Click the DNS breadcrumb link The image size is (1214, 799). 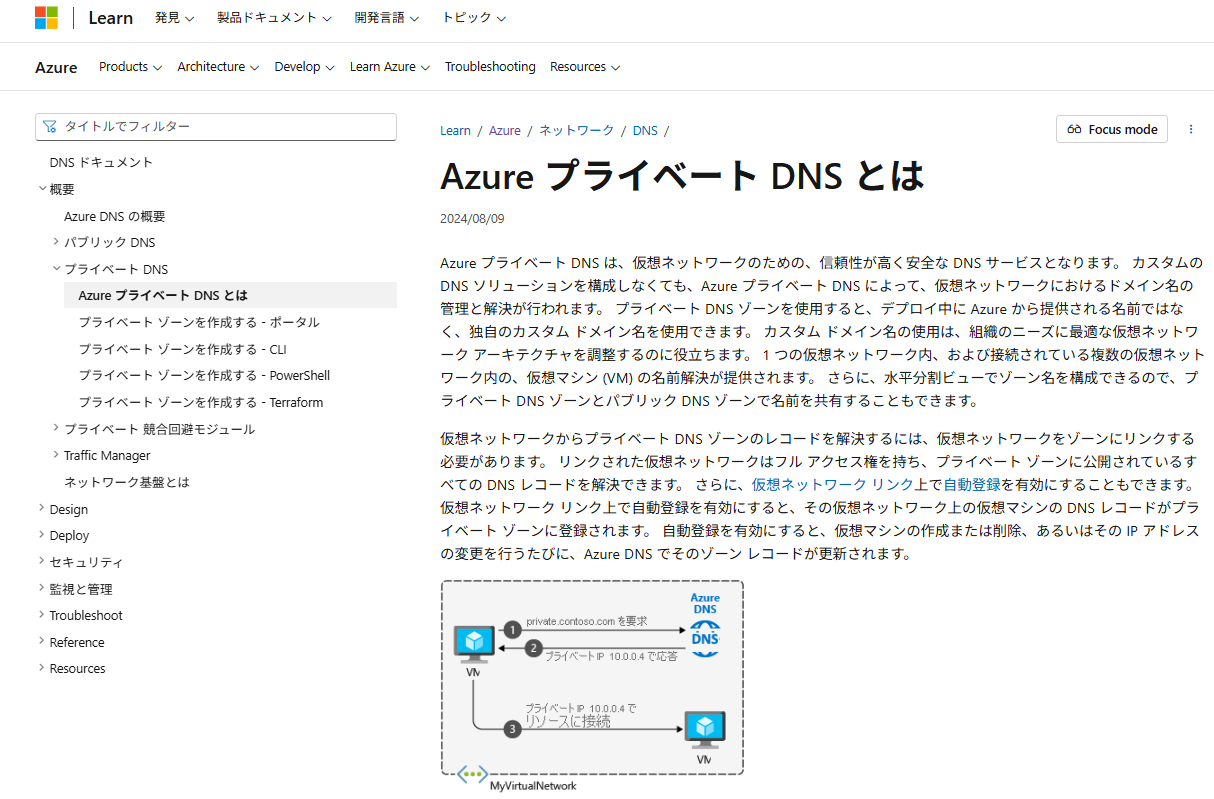[645, 131]
